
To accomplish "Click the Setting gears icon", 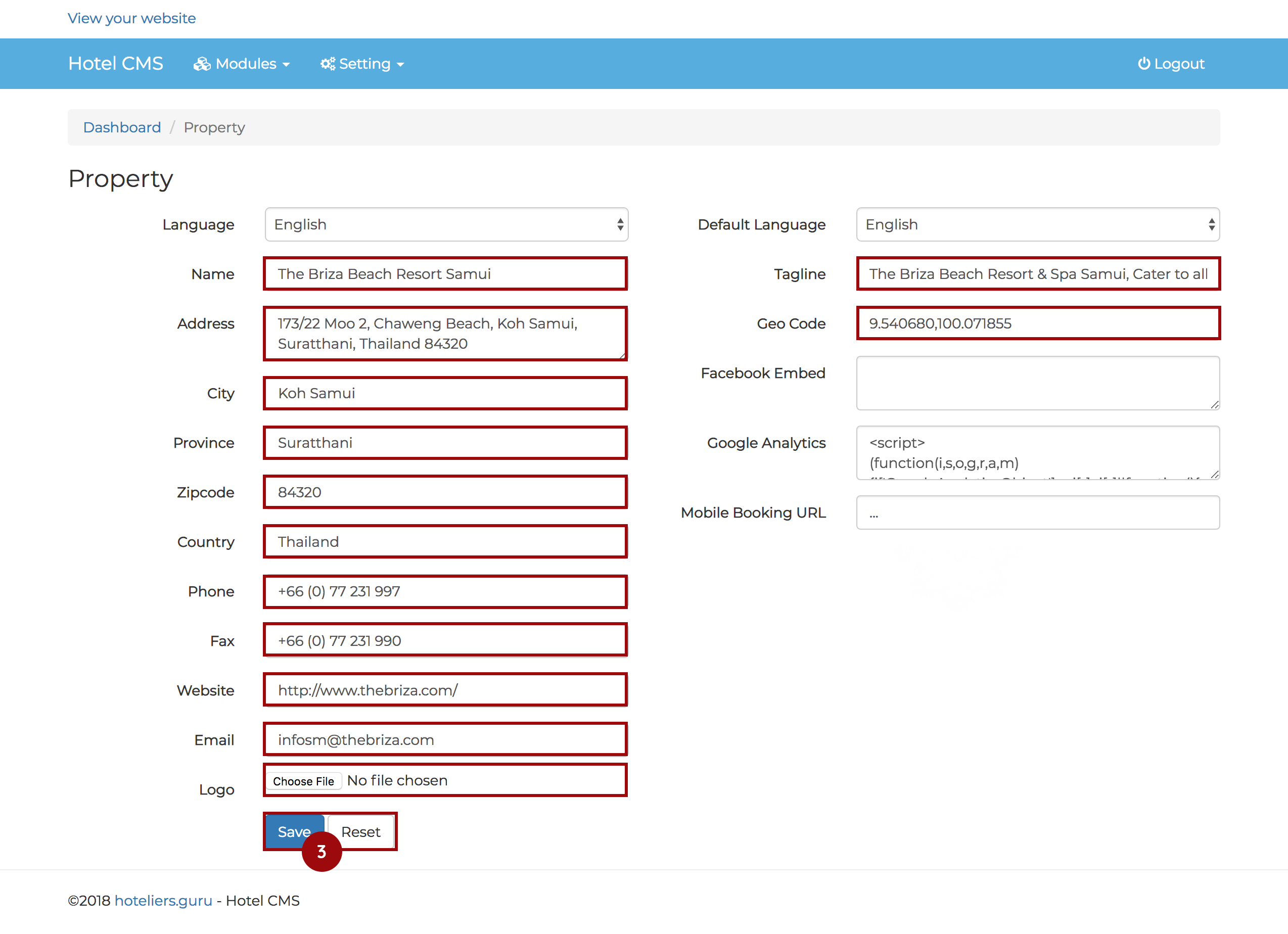I will click(x=328, y=64).
